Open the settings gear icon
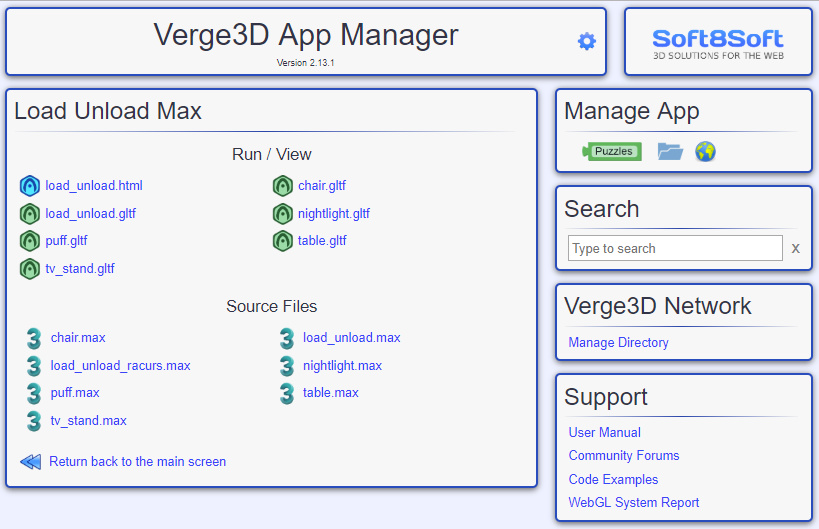The width and height of the screenshot is (819, 529). (x=587, y=41)
